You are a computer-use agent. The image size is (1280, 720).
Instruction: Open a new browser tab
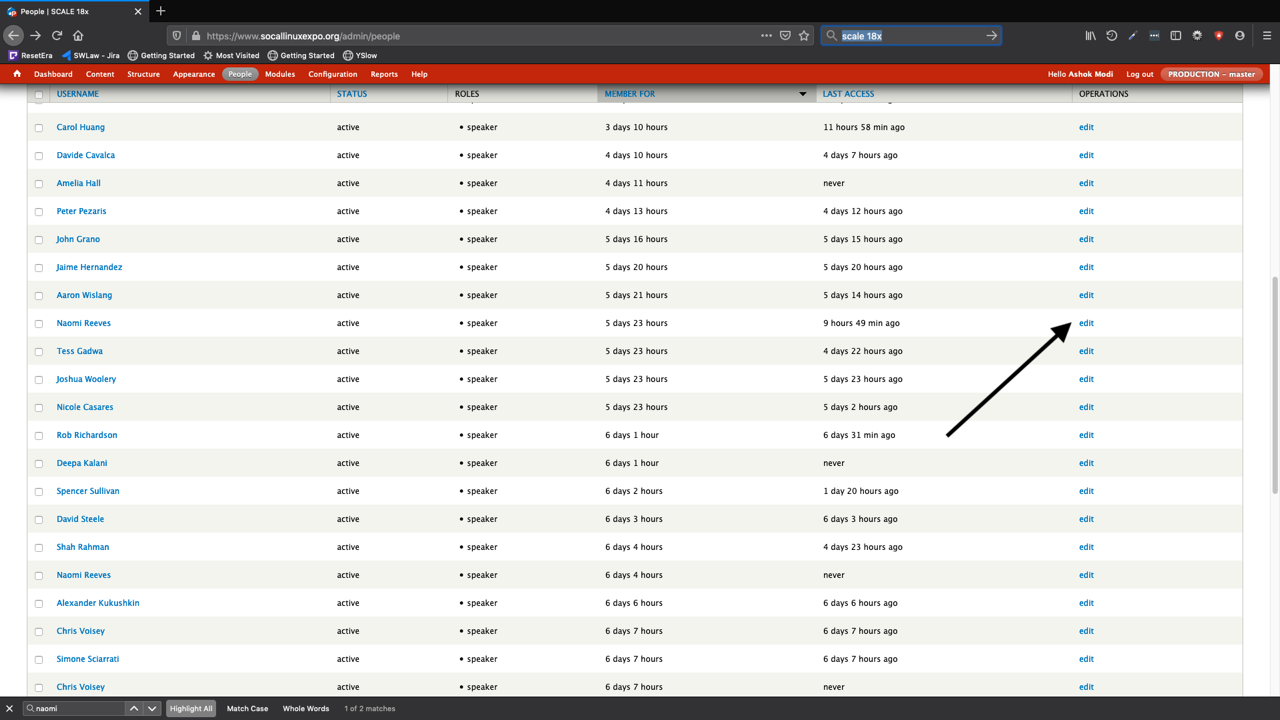(x=161, y=11)
